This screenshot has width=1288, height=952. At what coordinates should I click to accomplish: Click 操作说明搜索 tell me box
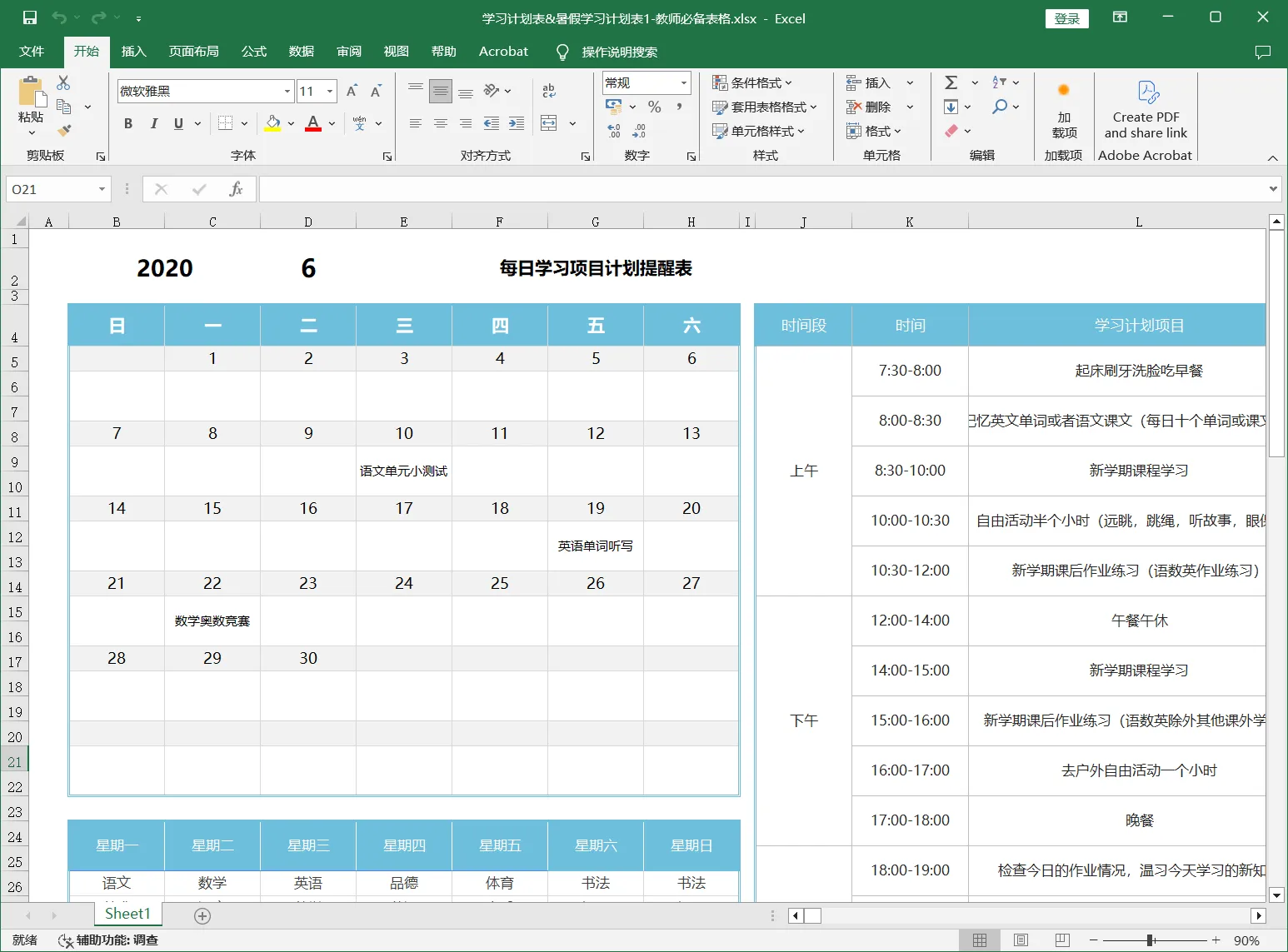619,52
